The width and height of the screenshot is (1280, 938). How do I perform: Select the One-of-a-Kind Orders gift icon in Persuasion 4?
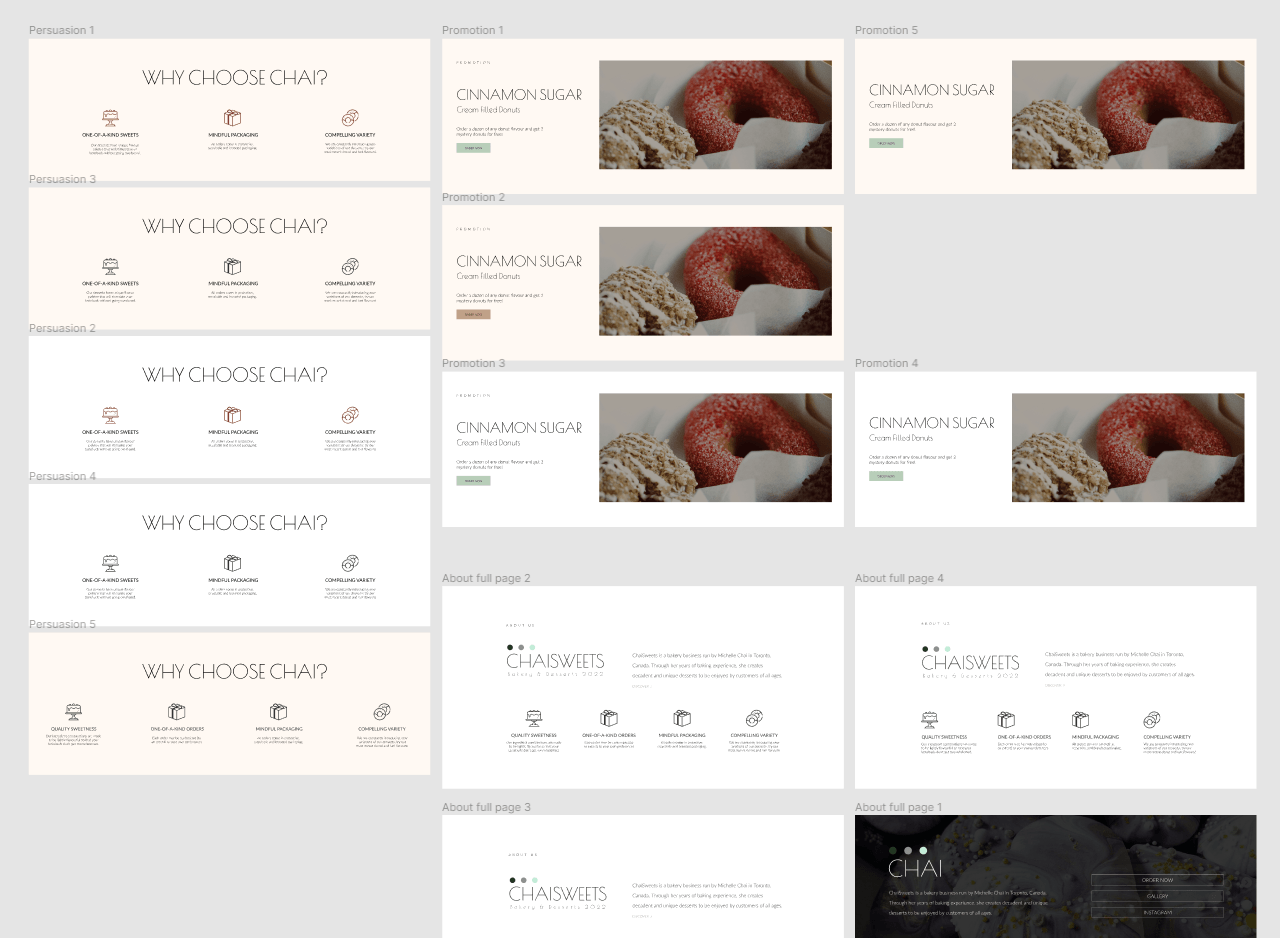(x=231, y=562)
